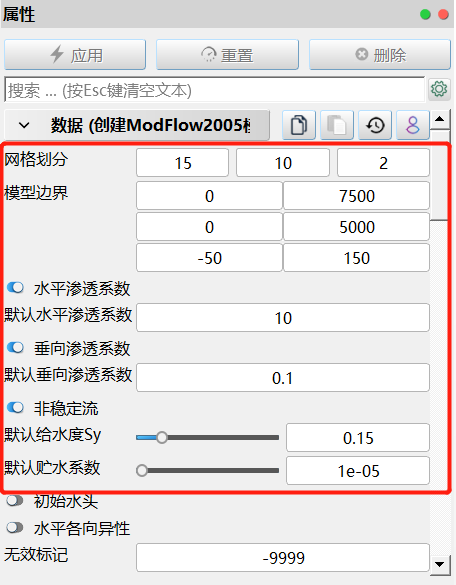Viewport: 456px width, 585px height.
Task: Click the purple user settings icon
Action: coord(413,125)
